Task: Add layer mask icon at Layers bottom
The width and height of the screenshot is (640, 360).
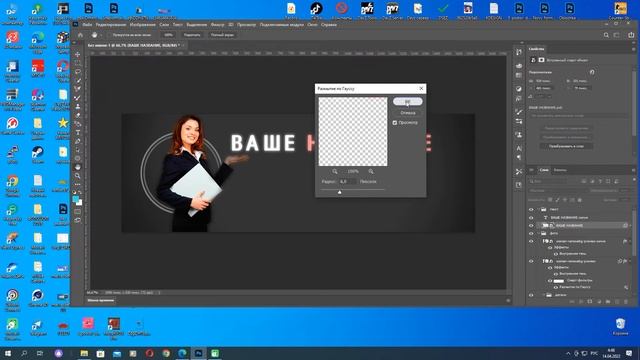Action: point(590,302)
